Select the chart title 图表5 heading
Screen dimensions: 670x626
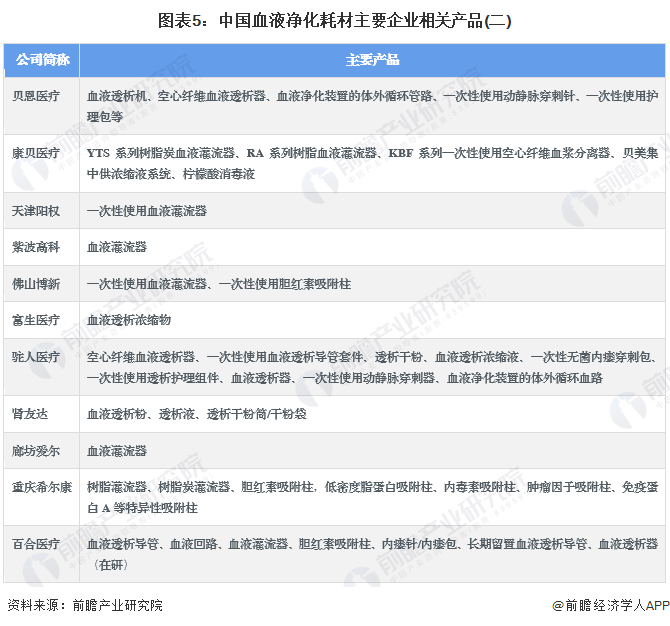pos(335,21)
